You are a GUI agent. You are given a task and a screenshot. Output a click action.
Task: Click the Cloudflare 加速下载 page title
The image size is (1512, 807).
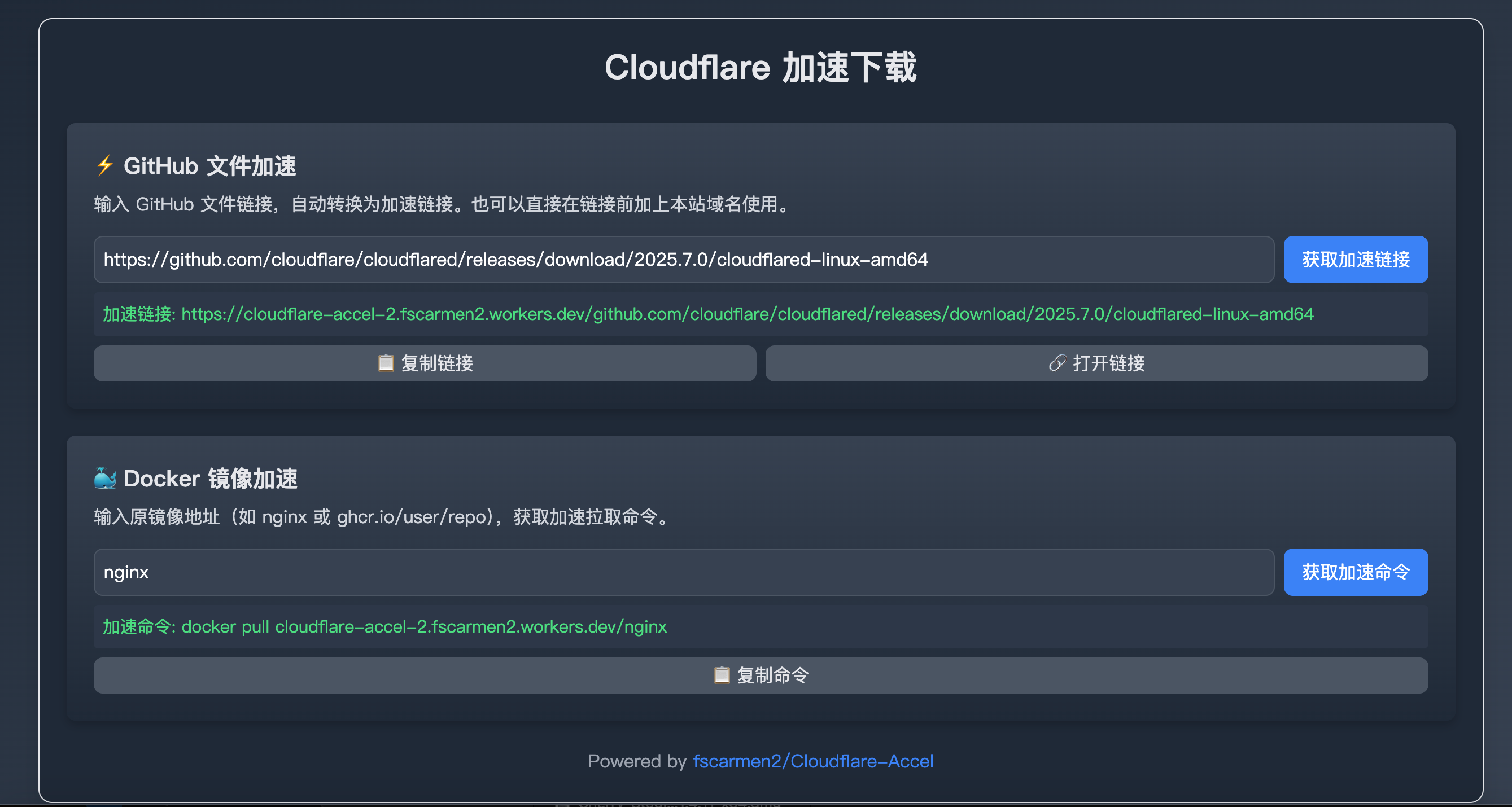[761, 68]
